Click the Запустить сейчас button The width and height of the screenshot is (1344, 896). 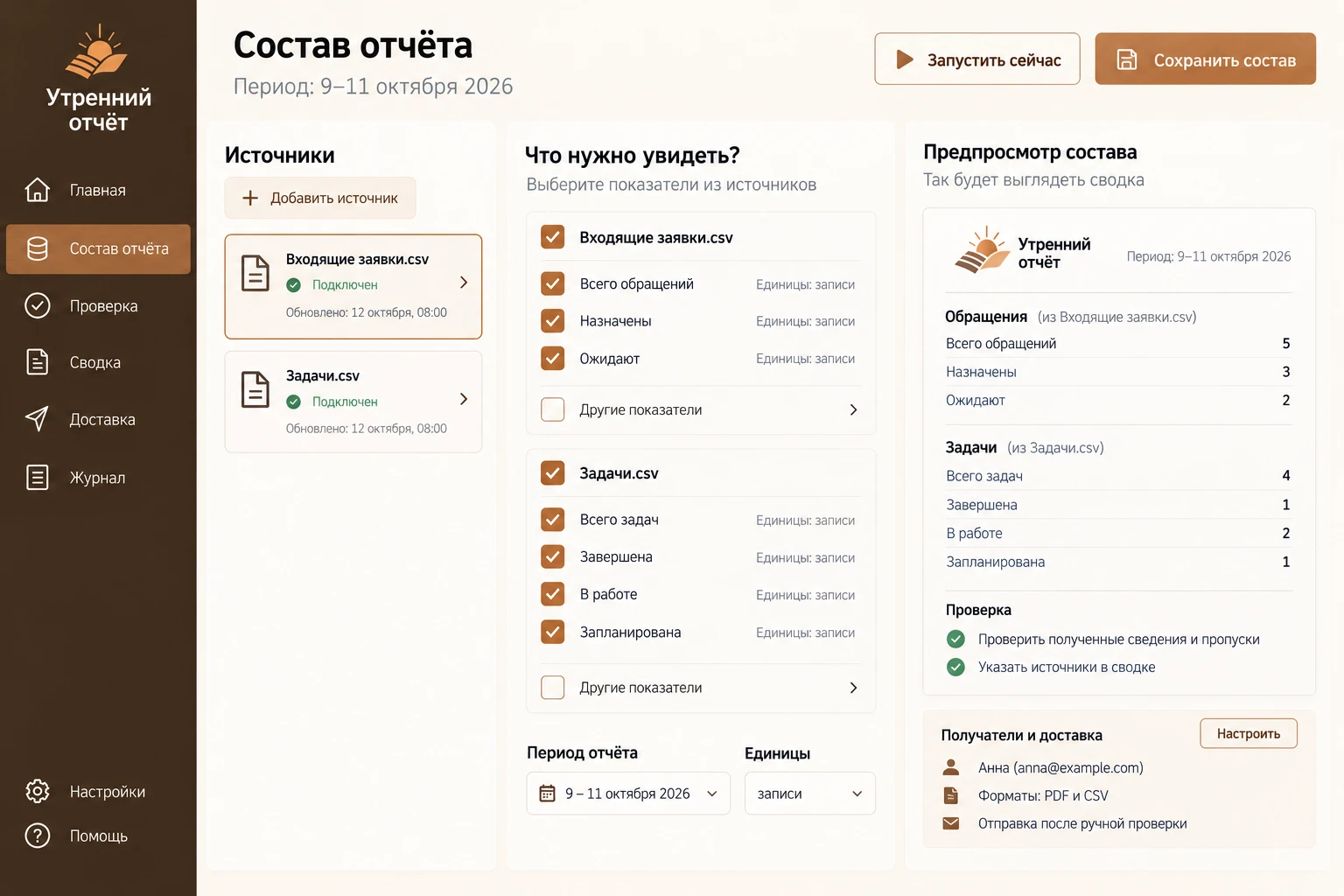click(x=977, y=59)
